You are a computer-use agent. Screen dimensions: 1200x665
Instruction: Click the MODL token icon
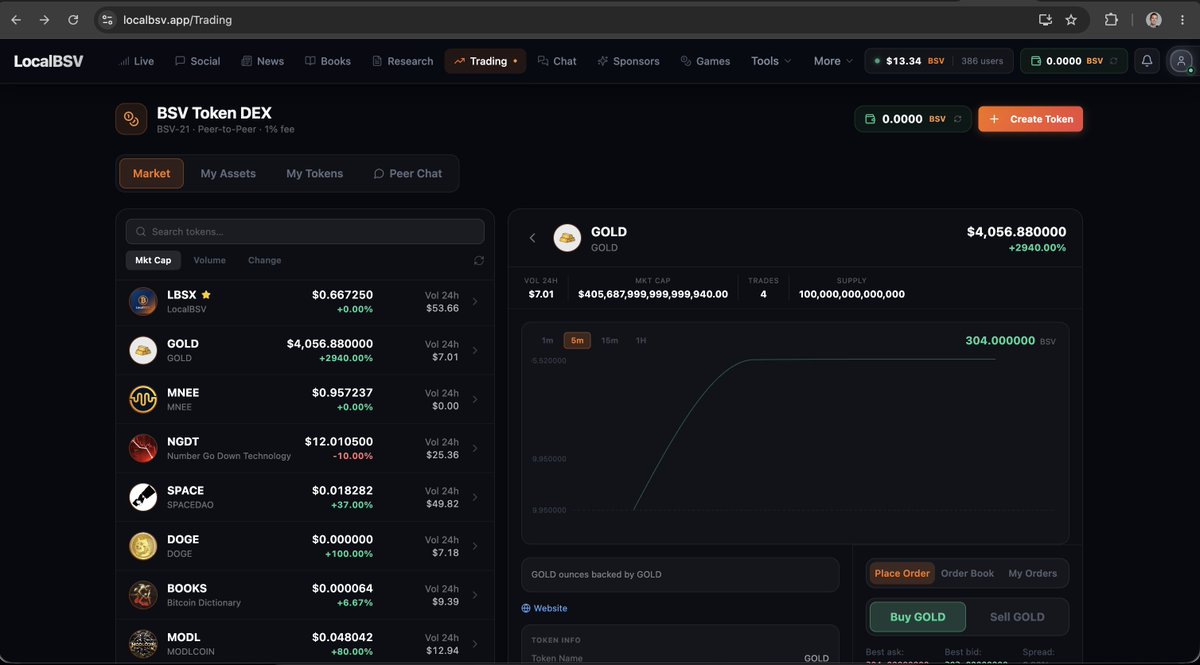143,644
